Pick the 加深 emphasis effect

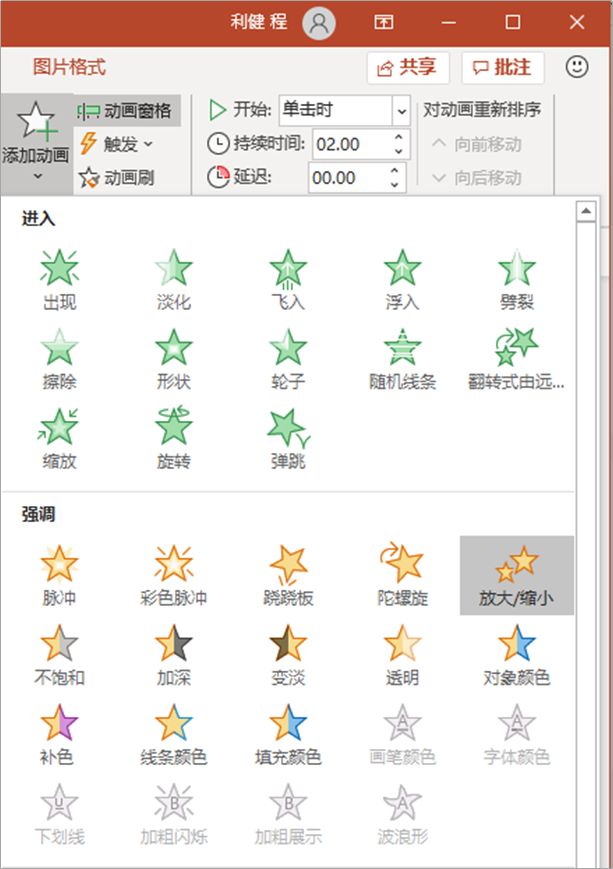coord(173,655)
